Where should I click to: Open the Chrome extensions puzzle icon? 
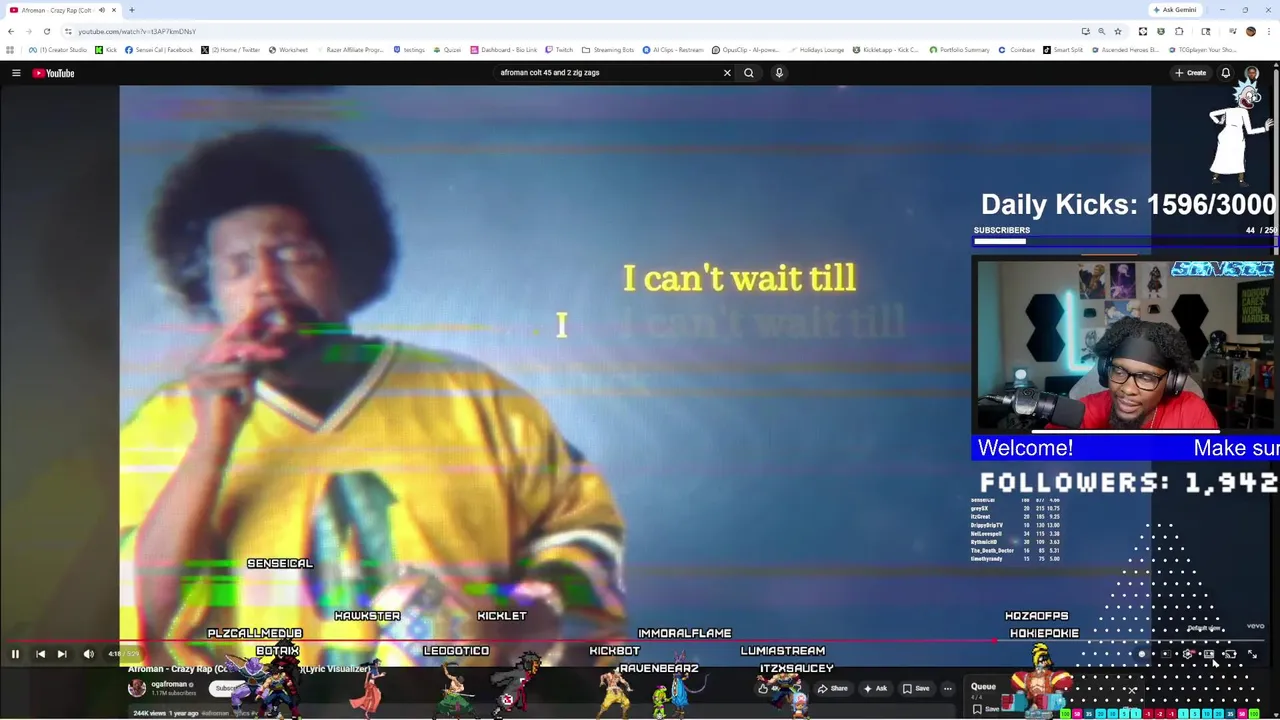(1179, 31)
